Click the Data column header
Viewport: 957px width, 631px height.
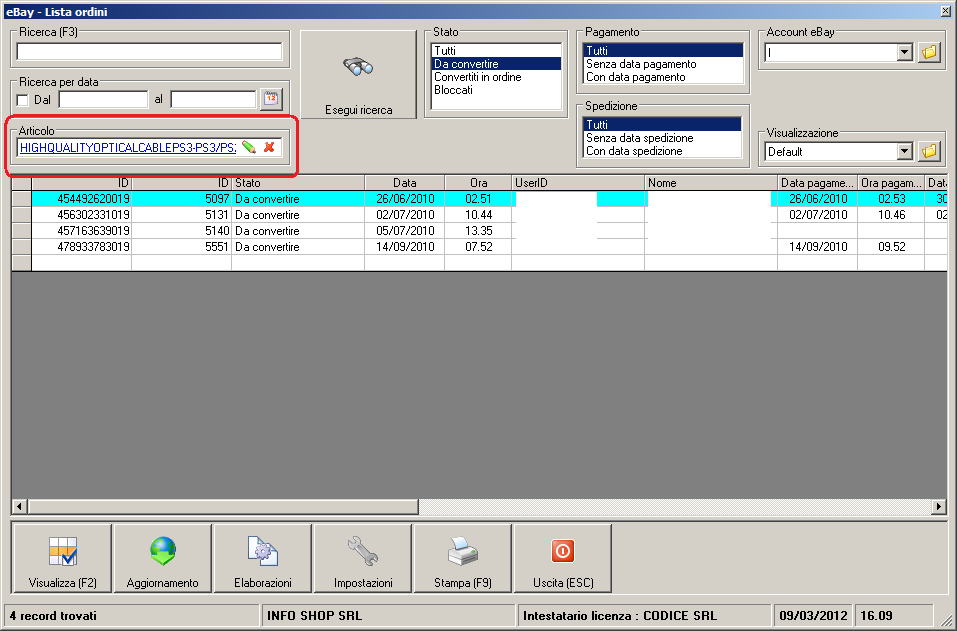point(405,182)
